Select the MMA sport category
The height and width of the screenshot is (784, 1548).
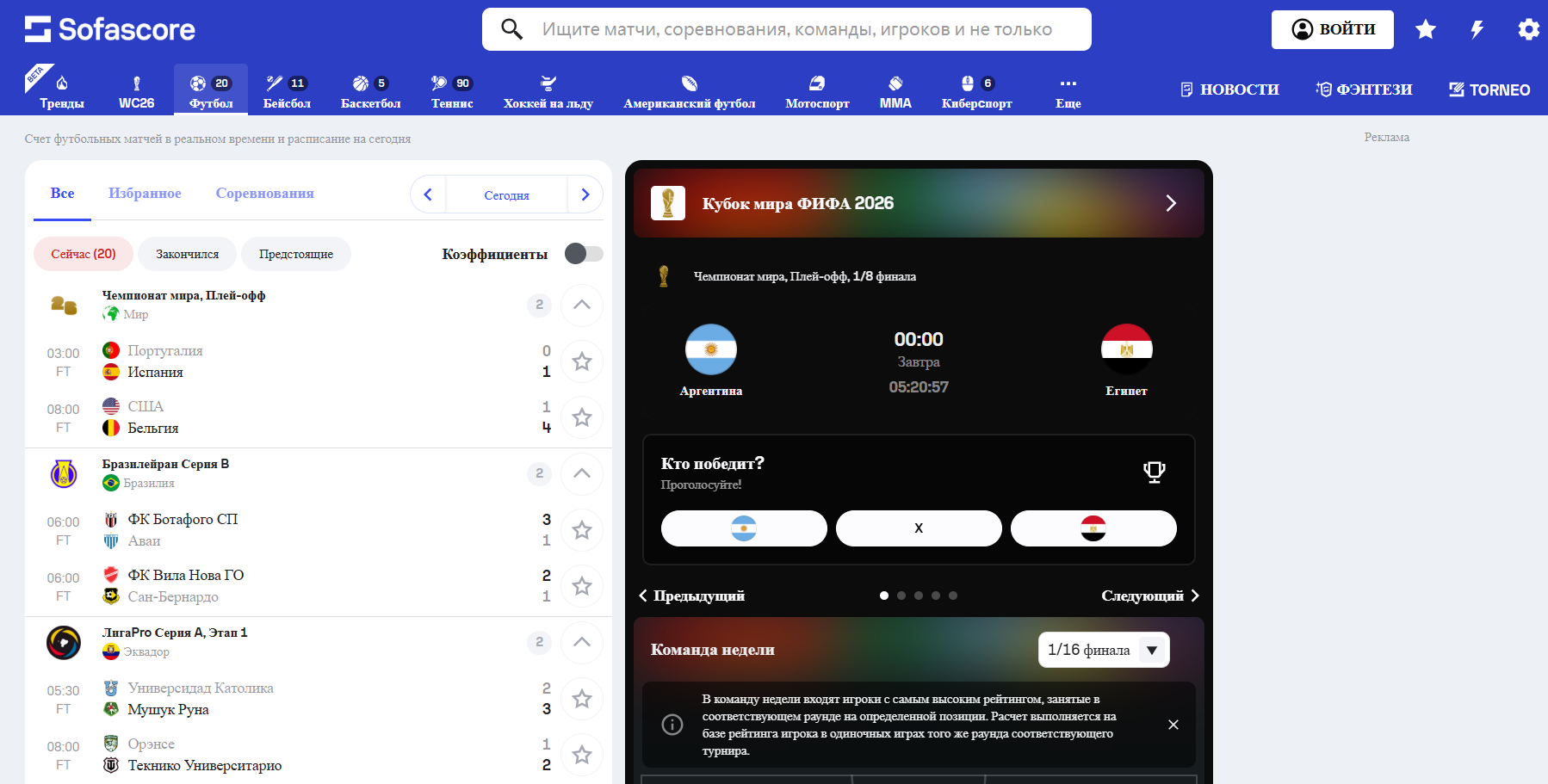pos(895,93)
